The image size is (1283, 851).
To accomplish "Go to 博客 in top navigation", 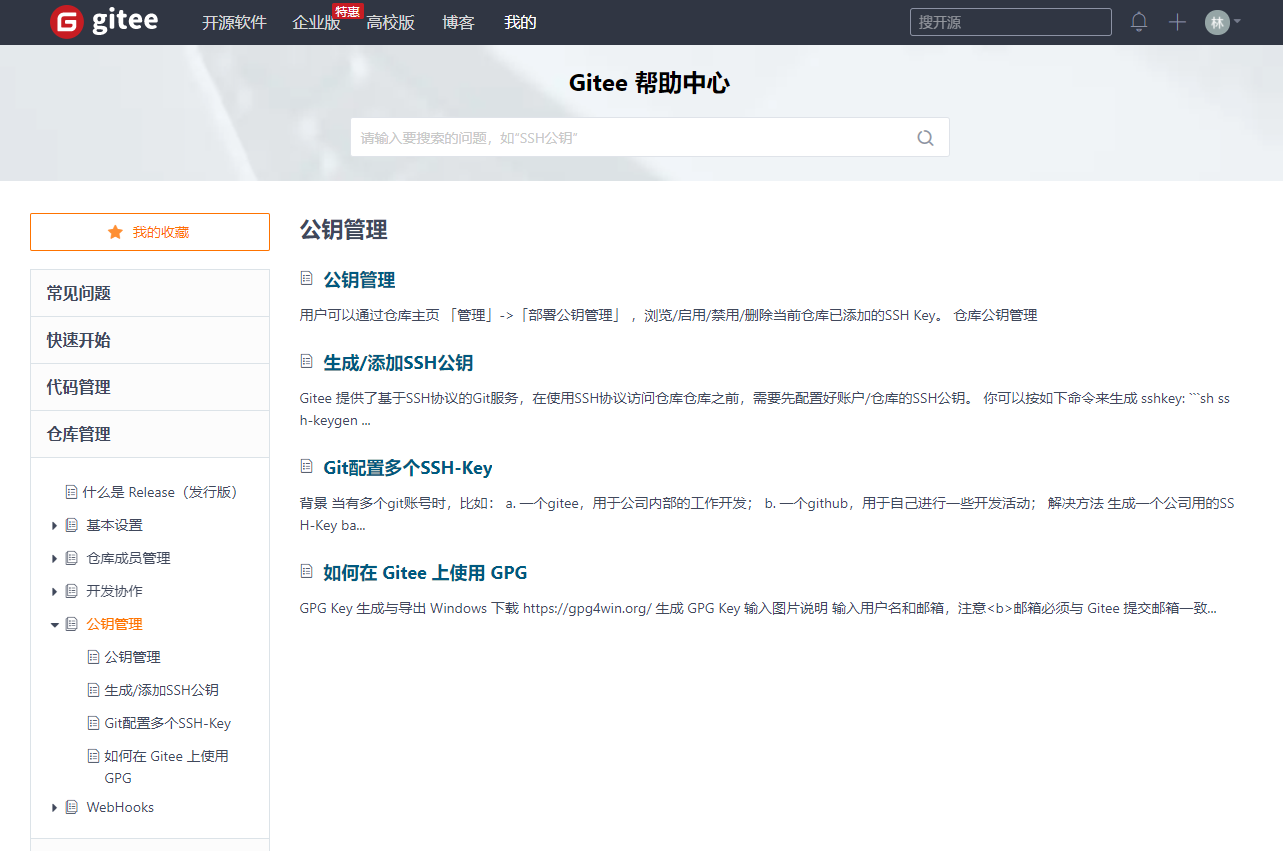I will [x=458, y=22].
